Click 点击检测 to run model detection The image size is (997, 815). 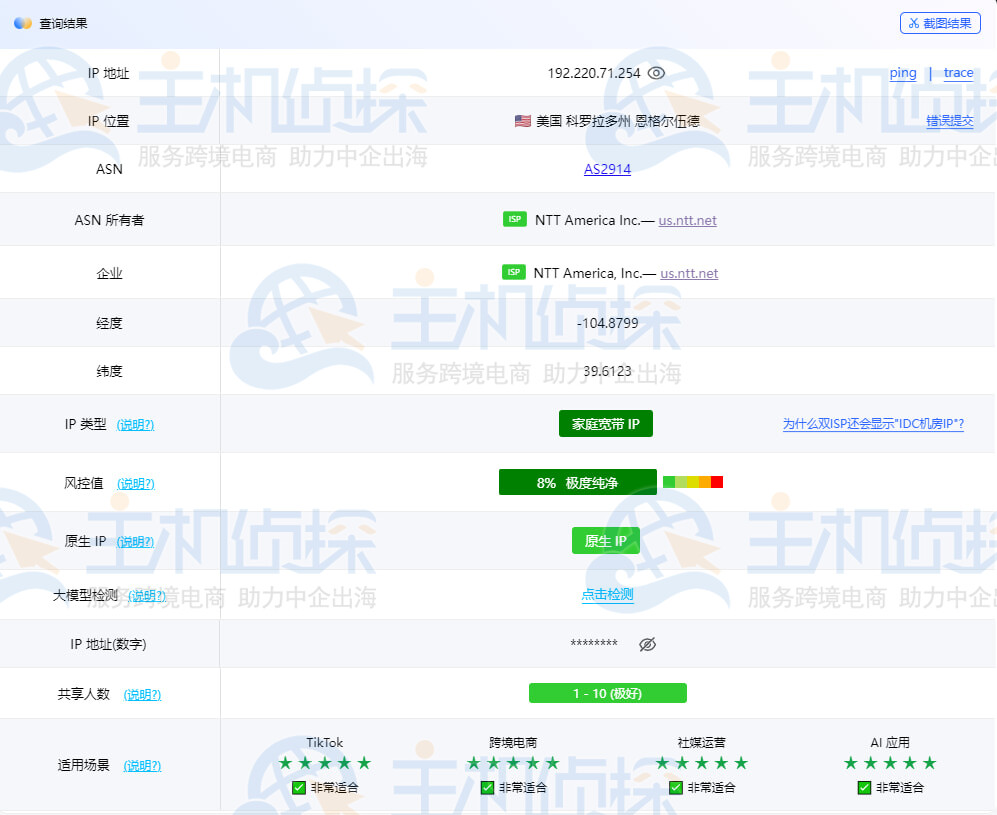(x=607, y=594)
